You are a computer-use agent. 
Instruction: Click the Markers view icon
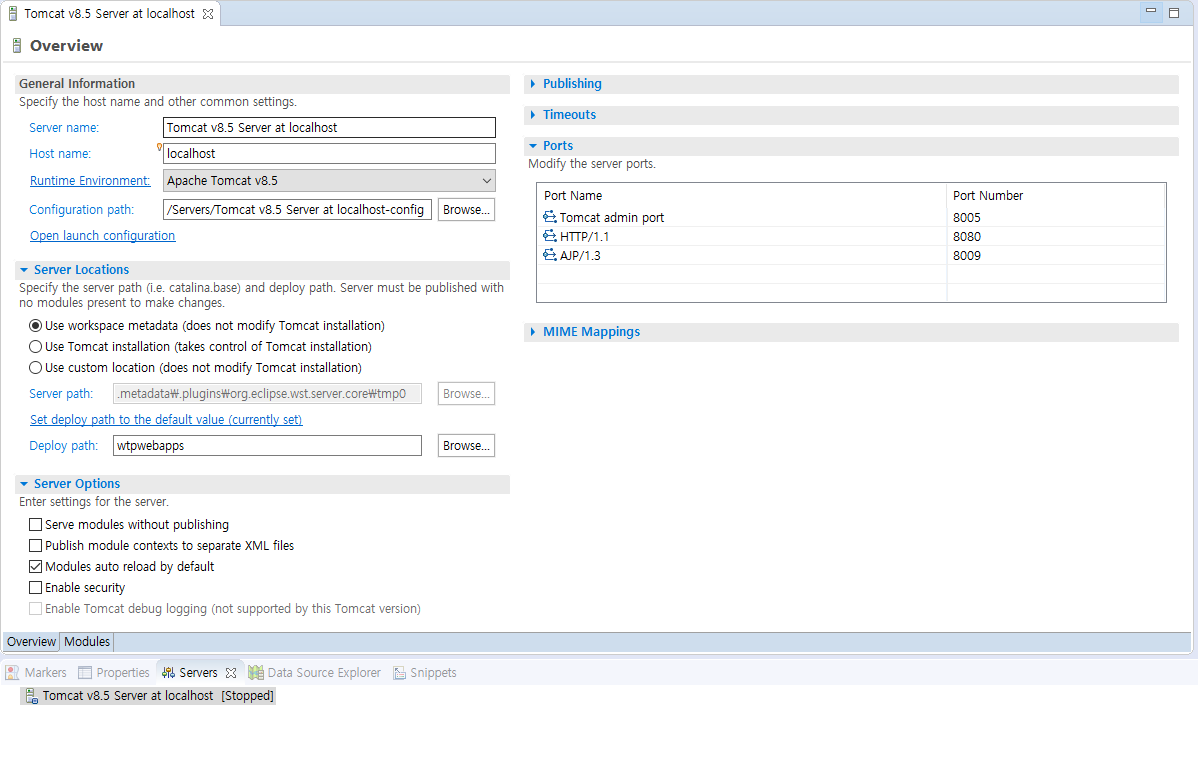(x=12, y=673)
